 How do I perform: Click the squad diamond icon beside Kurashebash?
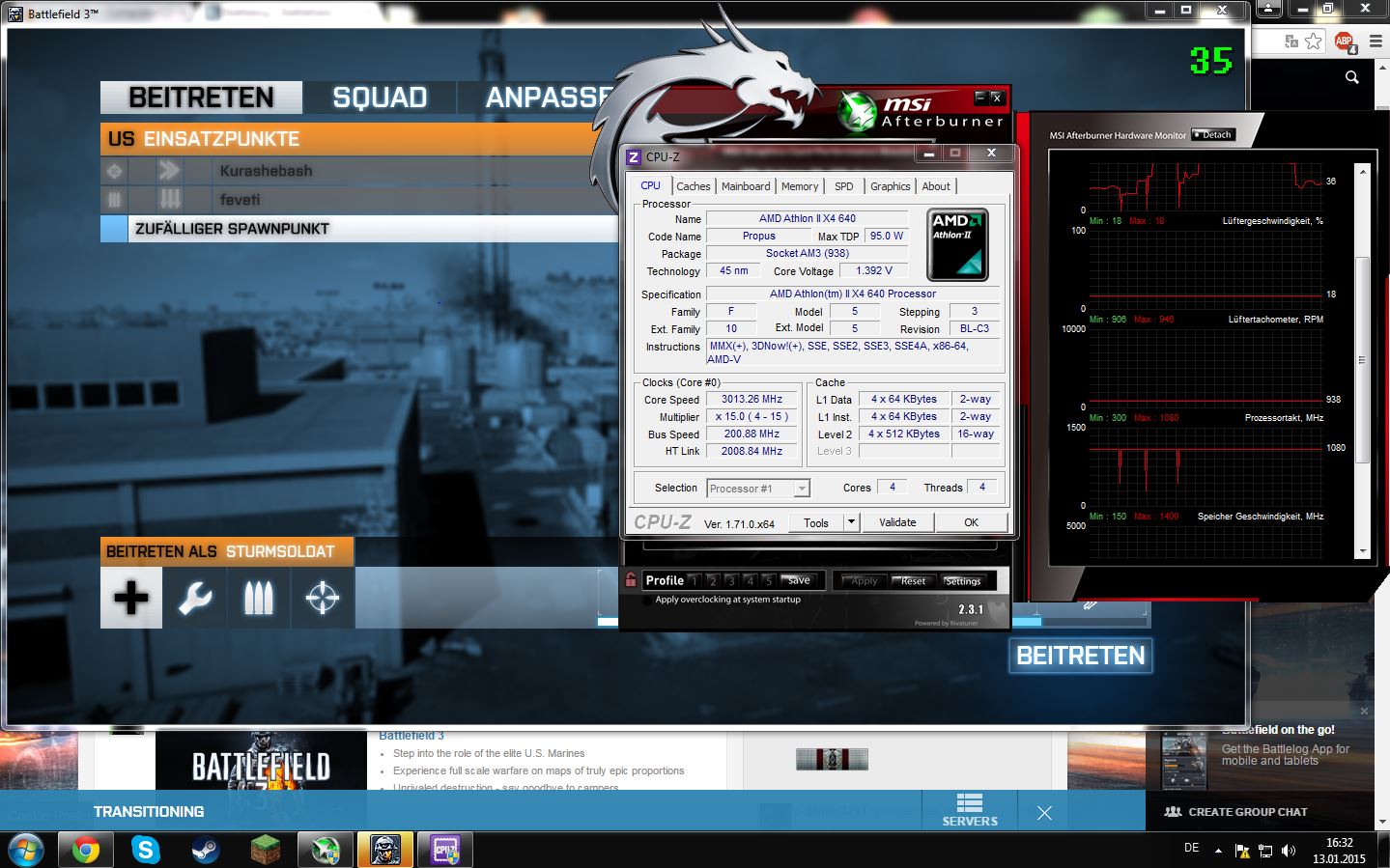click(x=114, y=171)
